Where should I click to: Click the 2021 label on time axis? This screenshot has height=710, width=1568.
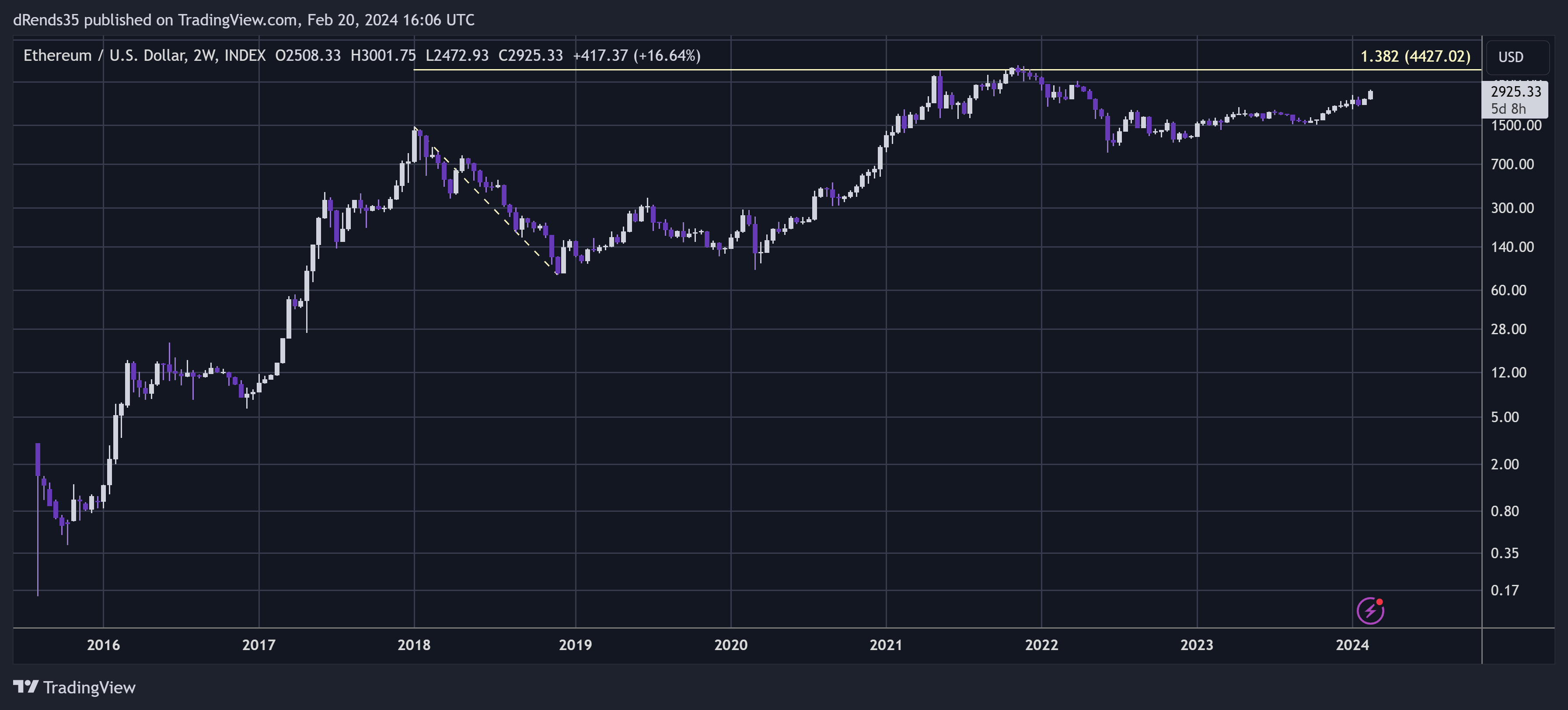886,645
